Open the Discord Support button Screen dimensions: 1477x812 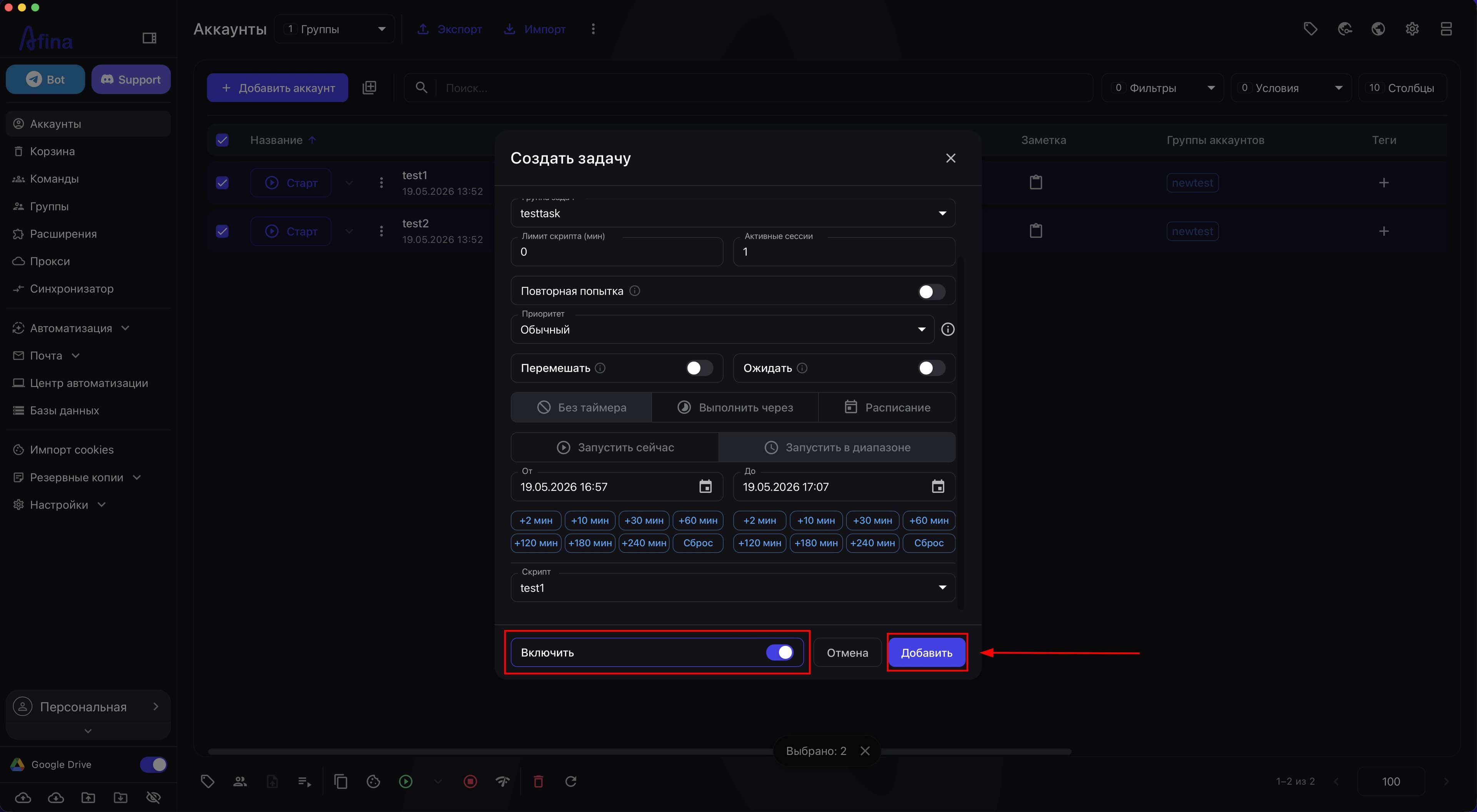(x=131, y=79)
